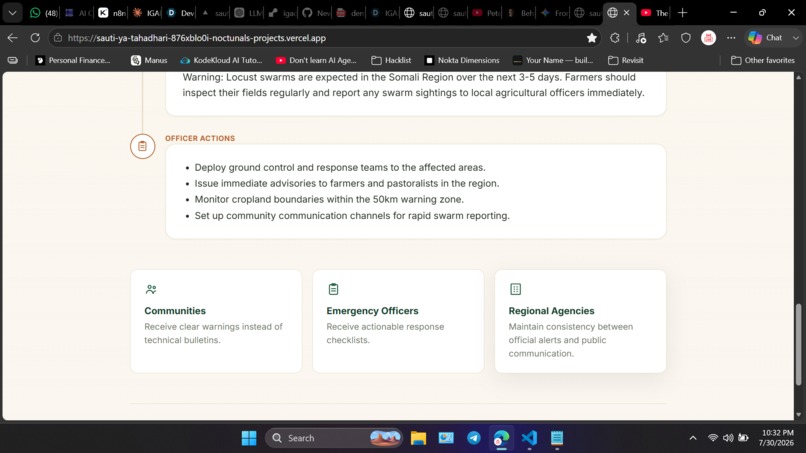Click the people icon on Communities card
Image resolution: width=806 pixels, height=453 pixels.
[151, 289]
